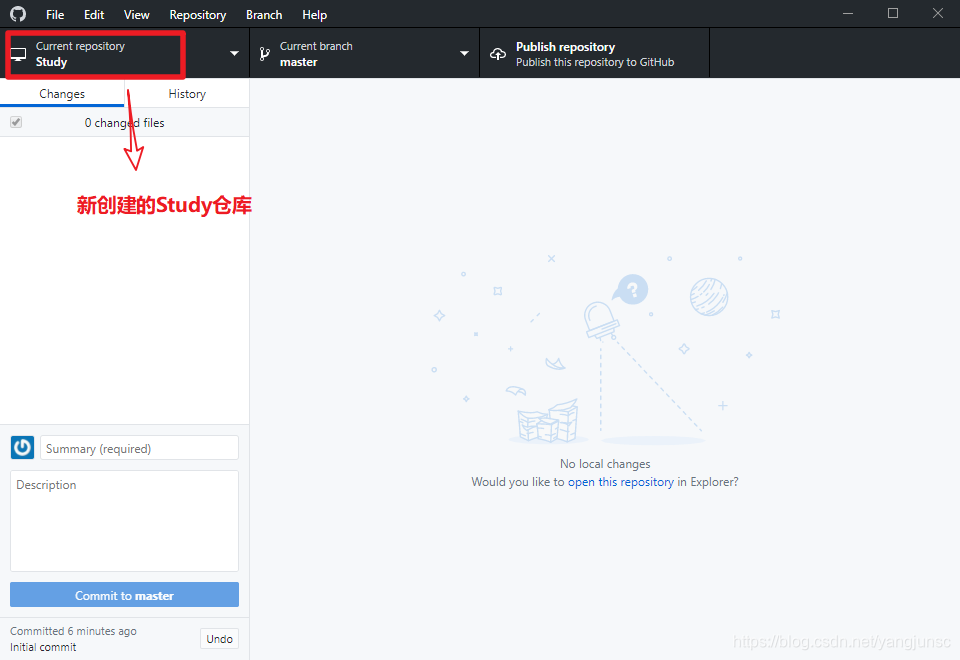960x660 pixels.
Task: Click the Commit to master button
Action: click(124, 594)
